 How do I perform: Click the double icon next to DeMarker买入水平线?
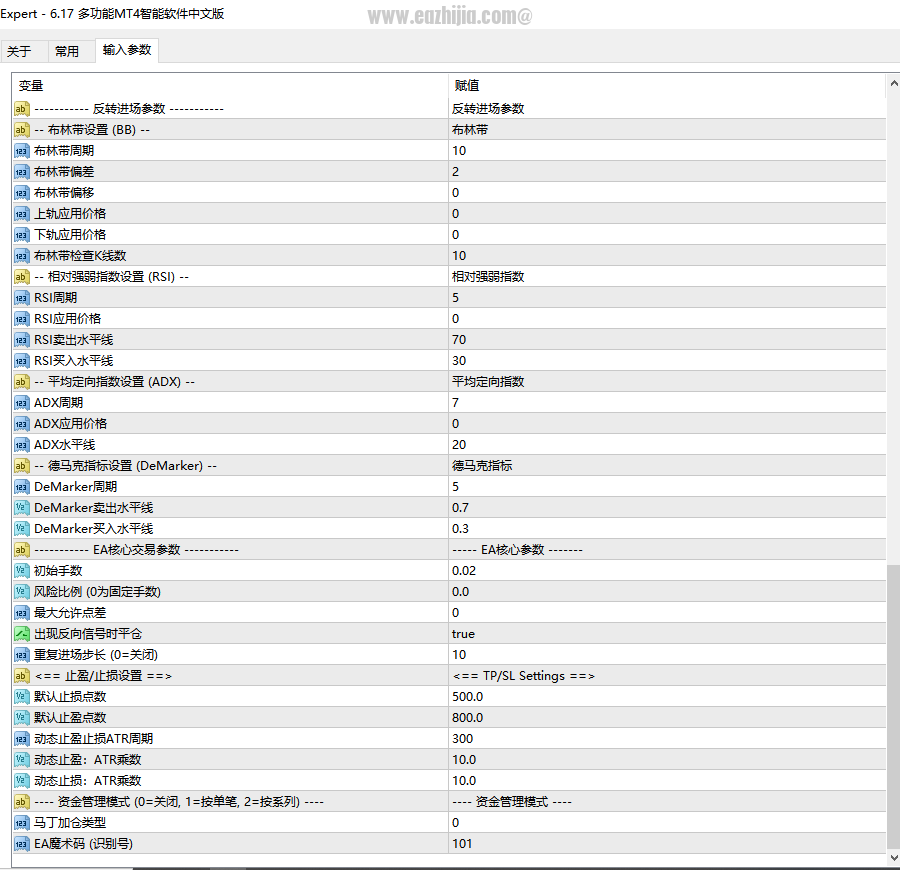click(21, 529)
